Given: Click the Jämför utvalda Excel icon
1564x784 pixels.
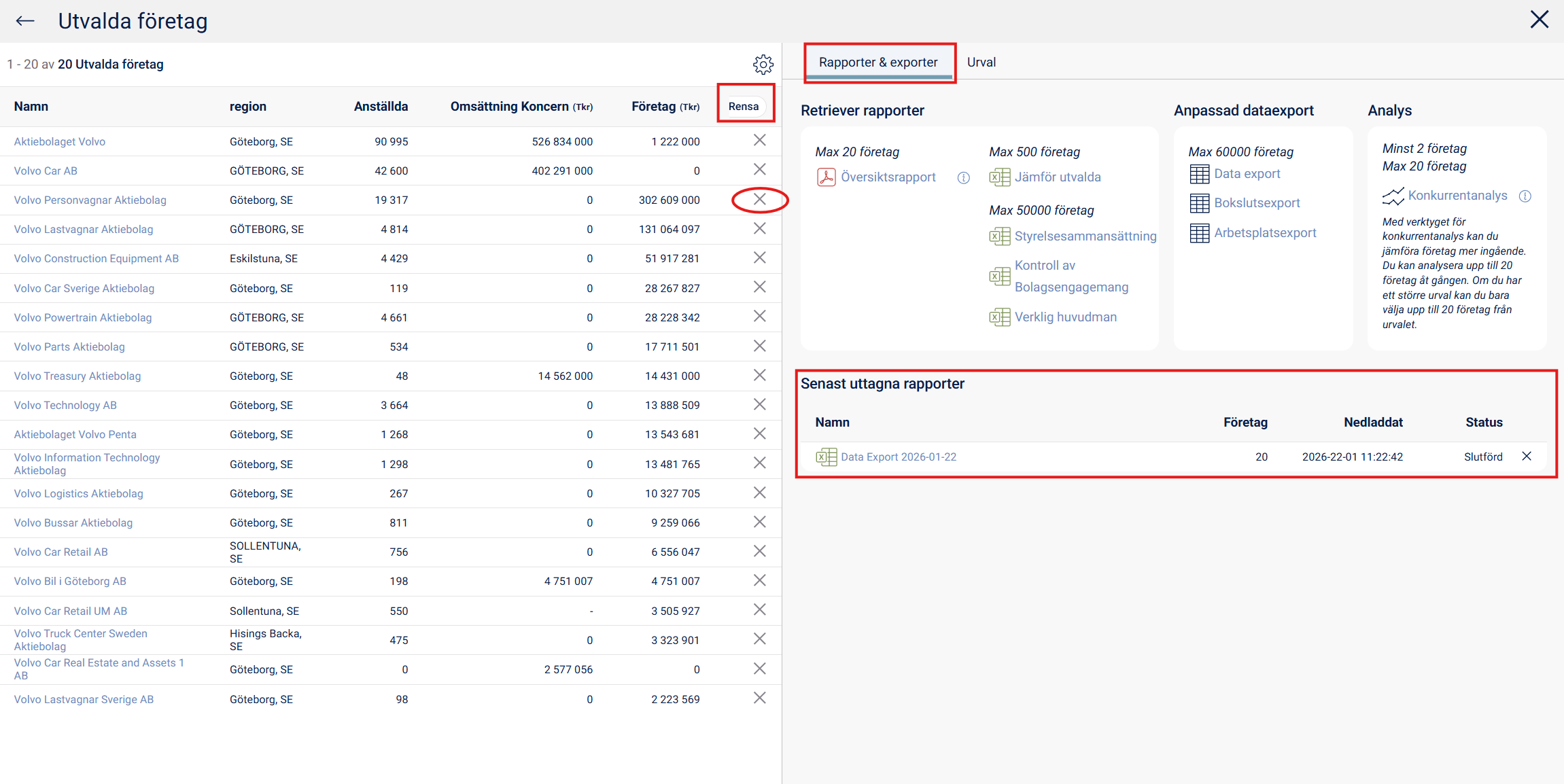Looking at the screenshot, I should point(999,177).
